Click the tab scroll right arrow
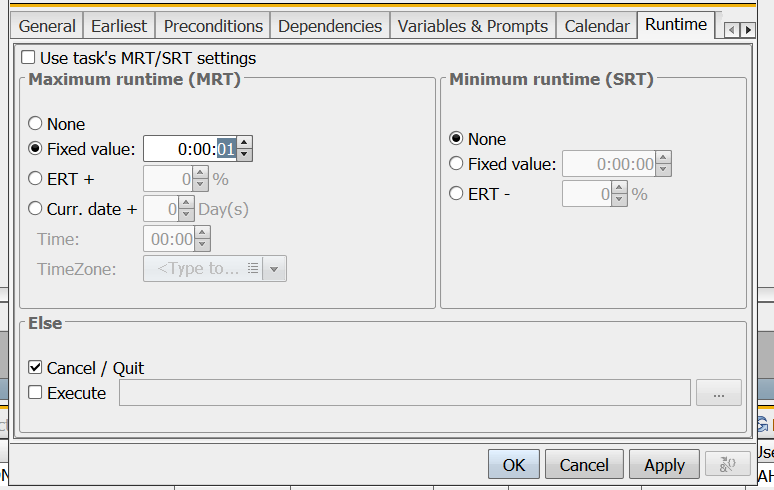Screen dimensions: 774x490 pos(748,30)
